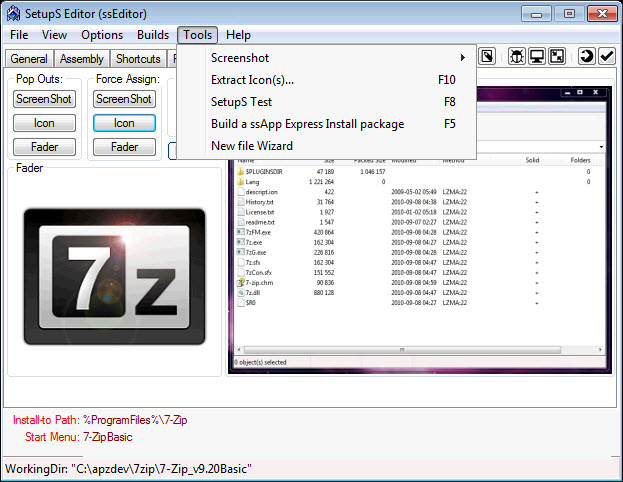Image resolution: width=623 pixels, height=482 pixels.
Task: Click Force Assign Icon button
Action: pyautogui.click(x=124, y=123)
